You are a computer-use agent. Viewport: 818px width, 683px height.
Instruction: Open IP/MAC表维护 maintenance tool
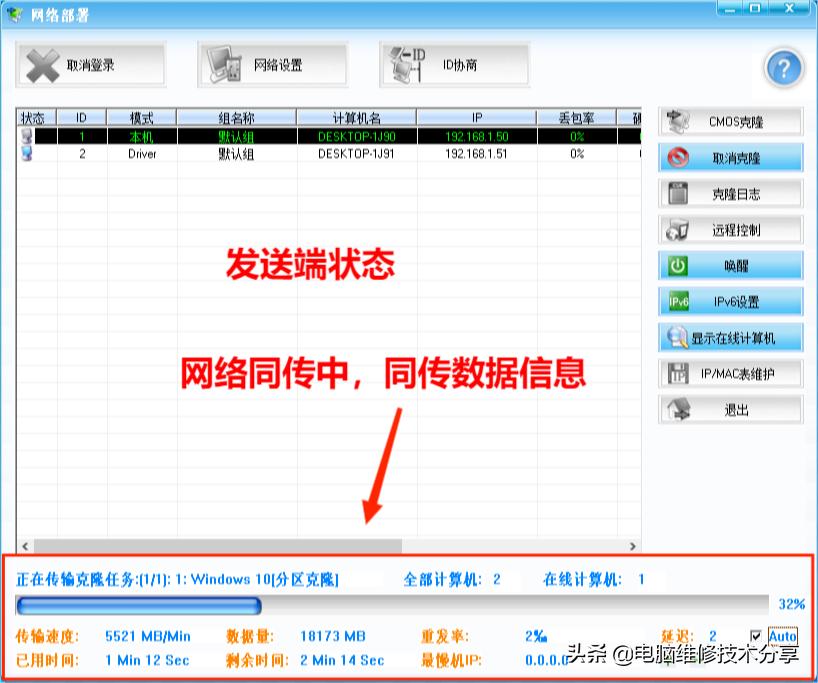click(731, 372)
